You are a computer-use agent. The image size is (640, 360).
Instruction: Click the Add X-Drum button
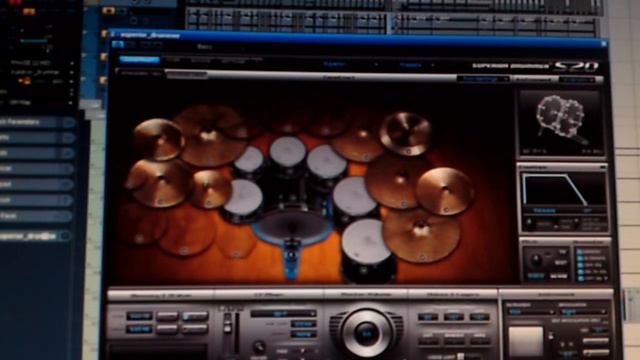pos(534,80)
